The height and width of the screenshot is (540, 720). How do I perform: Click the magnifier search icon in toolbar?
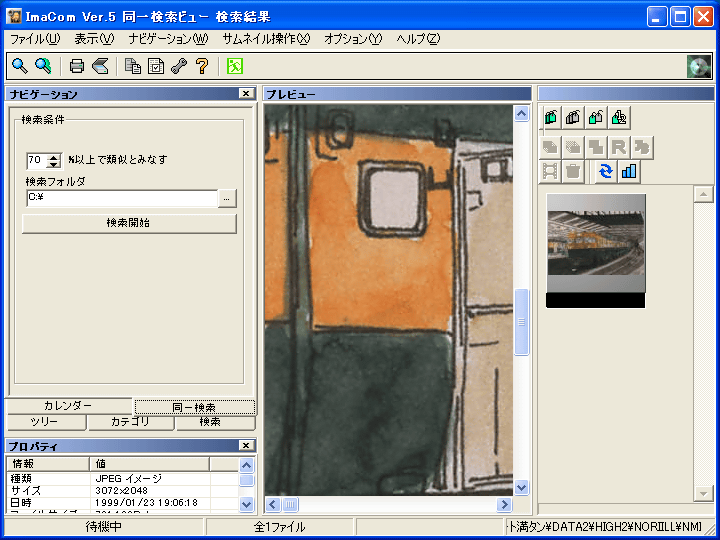coord(20,66)
